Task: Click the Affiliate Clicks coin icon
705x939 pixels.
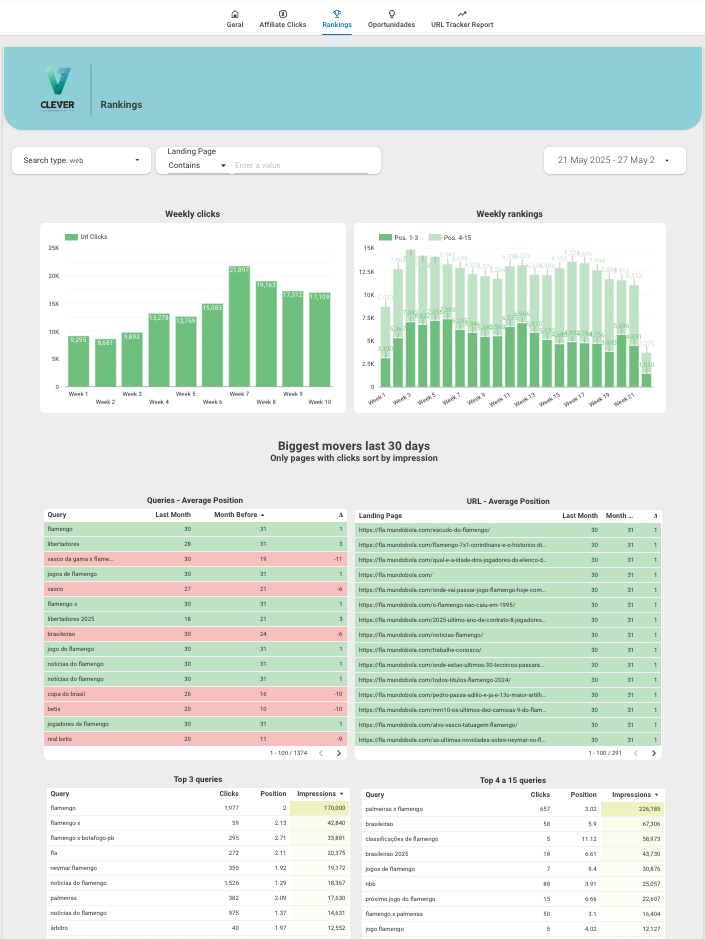Action: tap(282, 14)
